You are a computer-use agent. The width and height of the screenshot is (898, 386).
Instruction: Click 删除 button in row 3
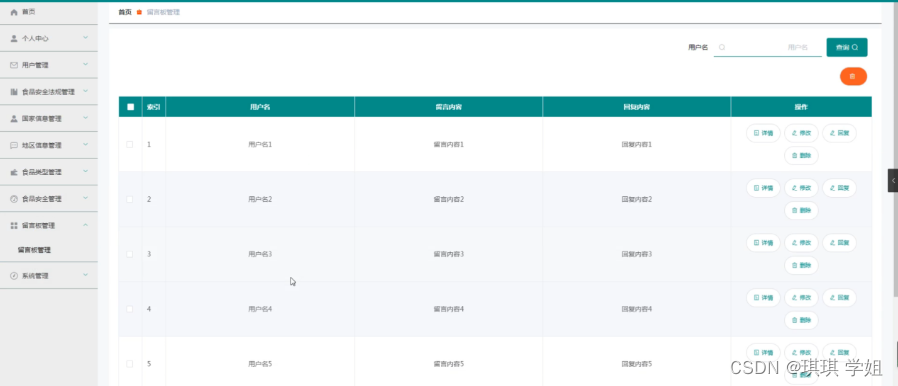pyautogui.click(x=801, y=265)
